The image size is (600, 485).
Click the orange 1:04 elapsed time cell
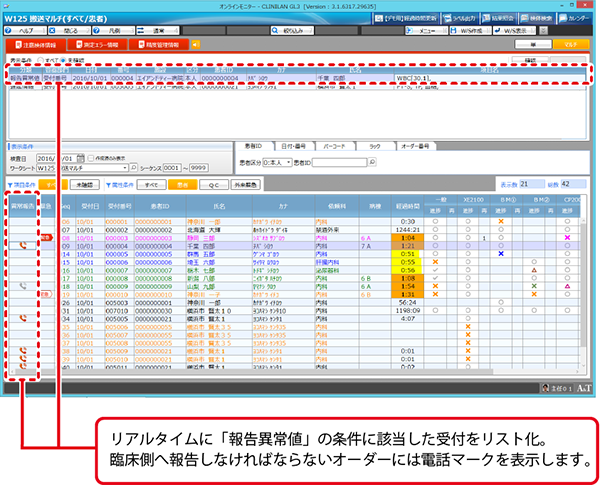(x=435, y=237)
